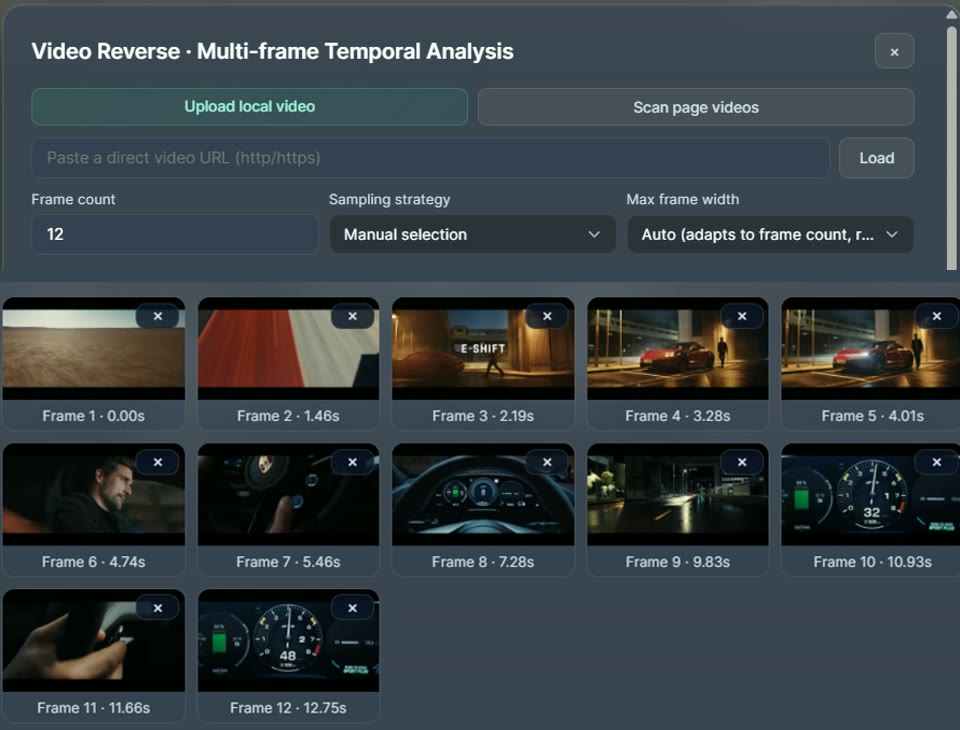Screen dimensions: 960x730
Task: Click the 'Frame count' label
Action: pos(73,199)
